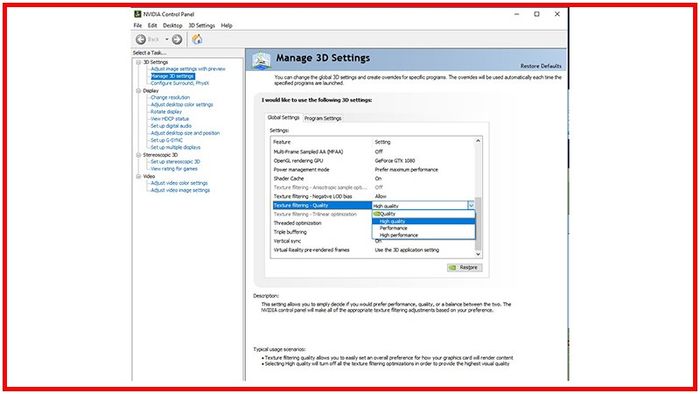
Task: Click the Feature column header
Action: [x=282, y=142]
